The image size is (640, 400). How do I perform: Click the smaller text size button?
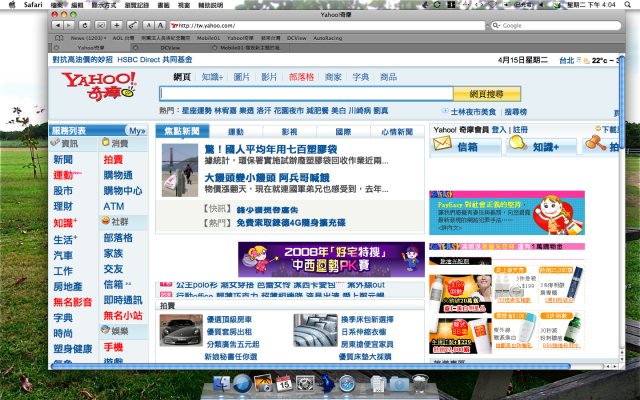[x=149, y=25]
